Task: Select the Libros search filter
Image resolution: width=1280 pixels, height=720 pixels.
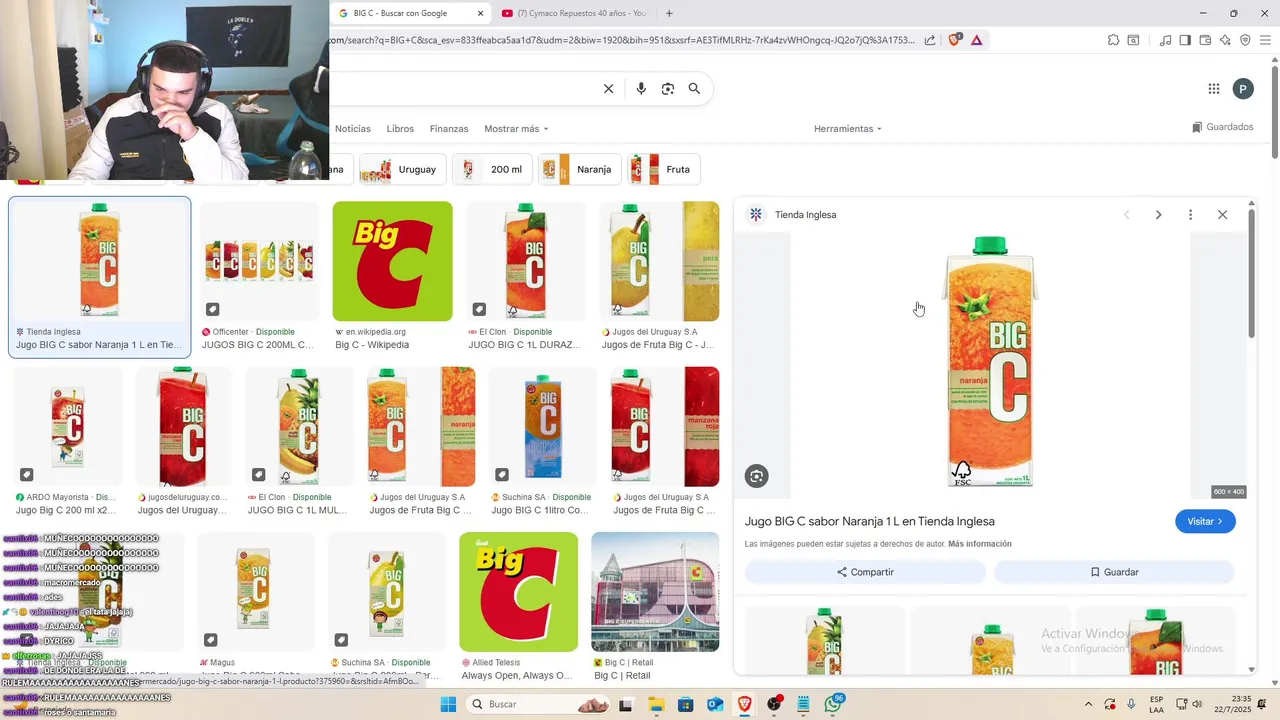Action: (400, 129)
